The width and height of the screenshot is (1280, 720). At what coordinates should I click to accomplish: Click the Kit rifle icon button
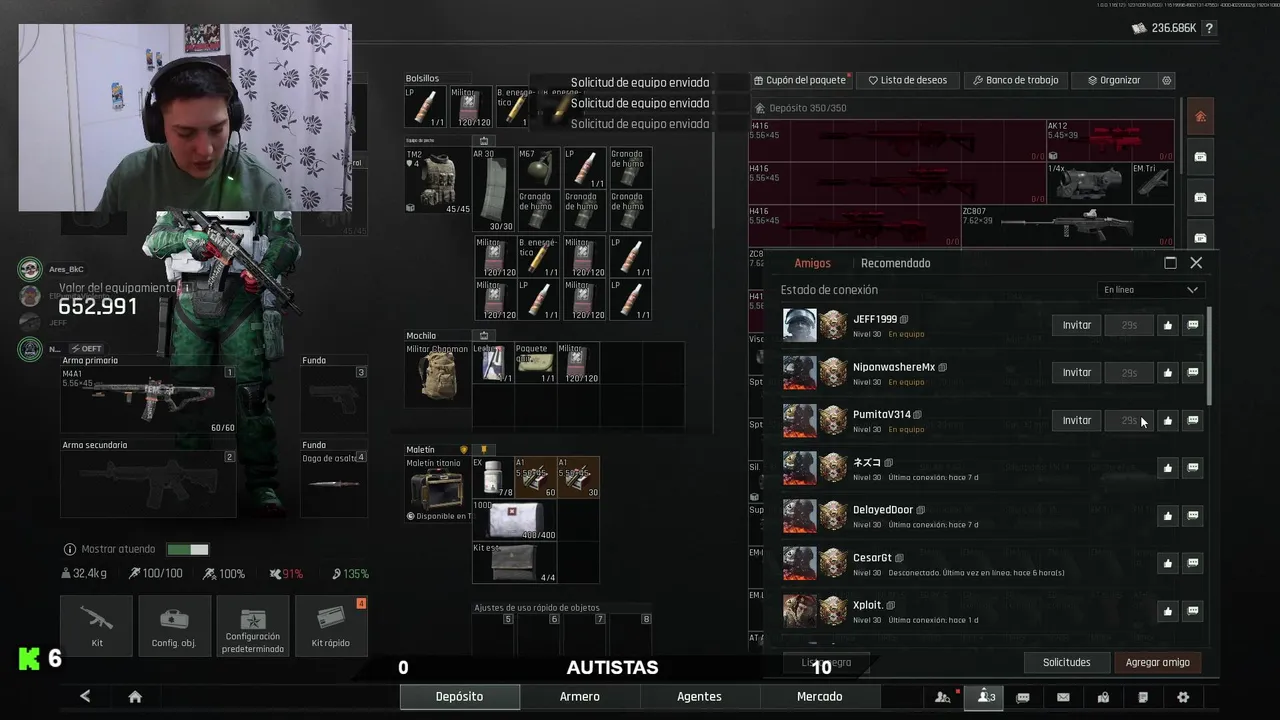[97, 626]
